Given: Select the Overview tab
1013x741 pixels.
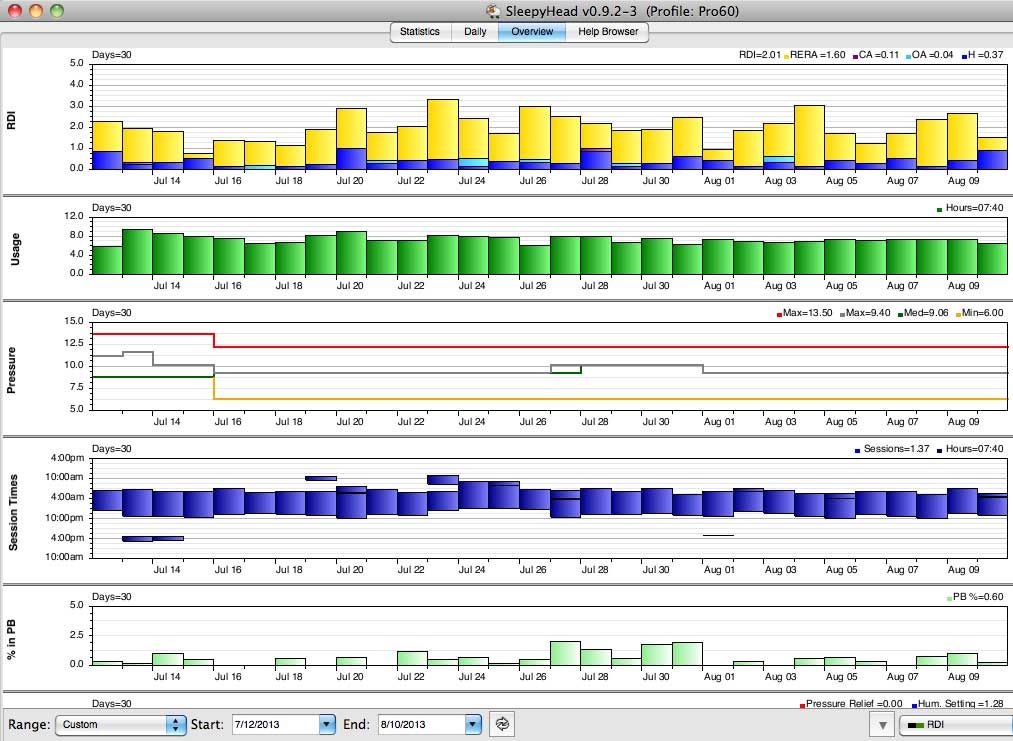Looking at the screenshot, I should click(x=532, y=31).
